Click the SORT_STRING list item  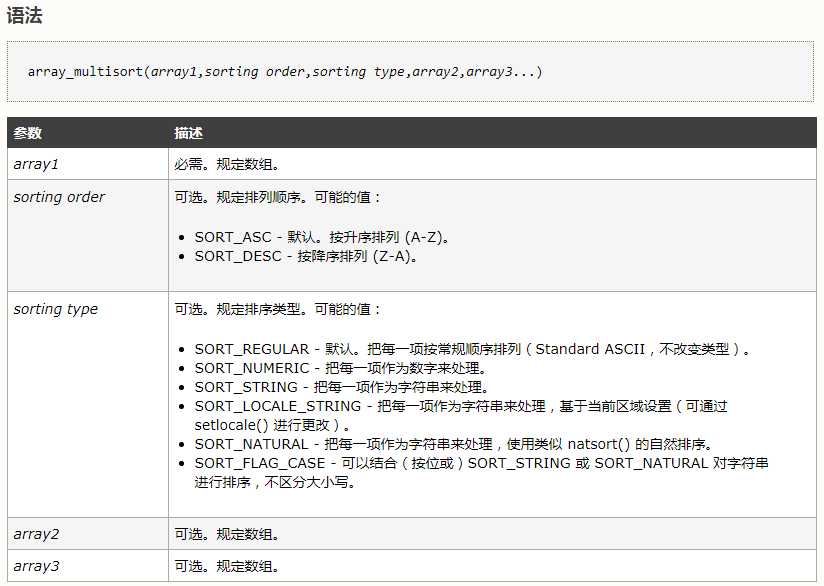[342, 387]
